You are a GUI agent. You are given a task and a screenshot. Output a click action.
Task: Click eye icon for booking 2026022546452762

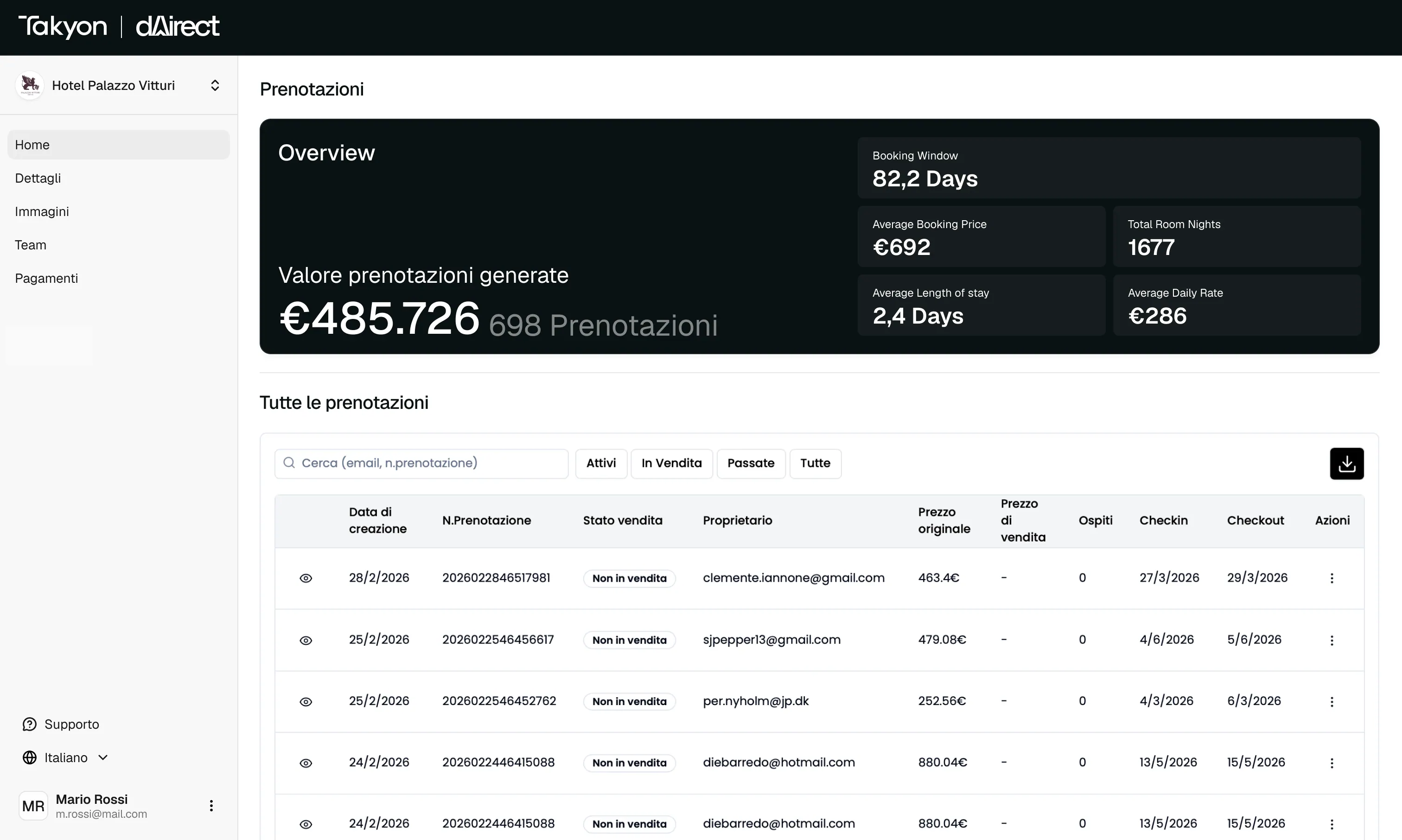coord(306,701)
